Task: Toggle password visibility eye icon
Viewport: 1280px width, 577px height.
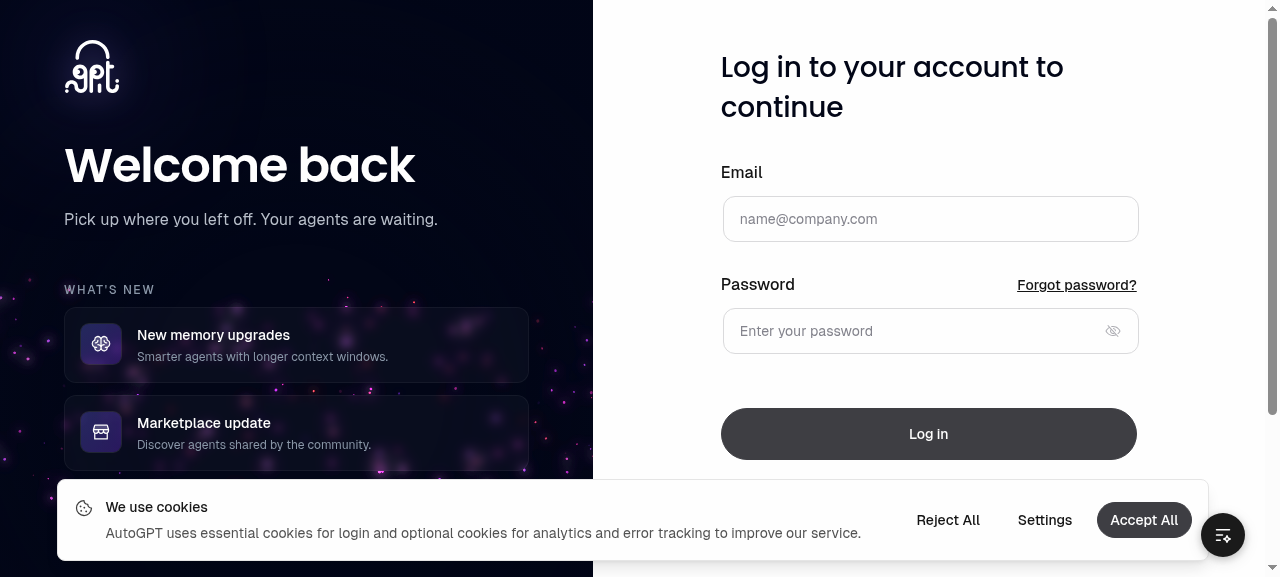Action: click(x=1113, y=331)
